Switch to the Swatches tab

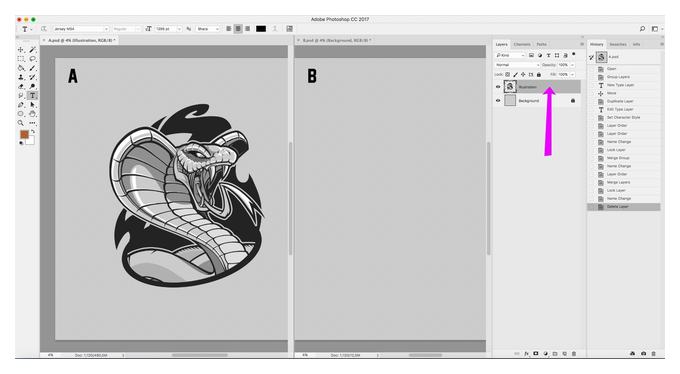618,44
